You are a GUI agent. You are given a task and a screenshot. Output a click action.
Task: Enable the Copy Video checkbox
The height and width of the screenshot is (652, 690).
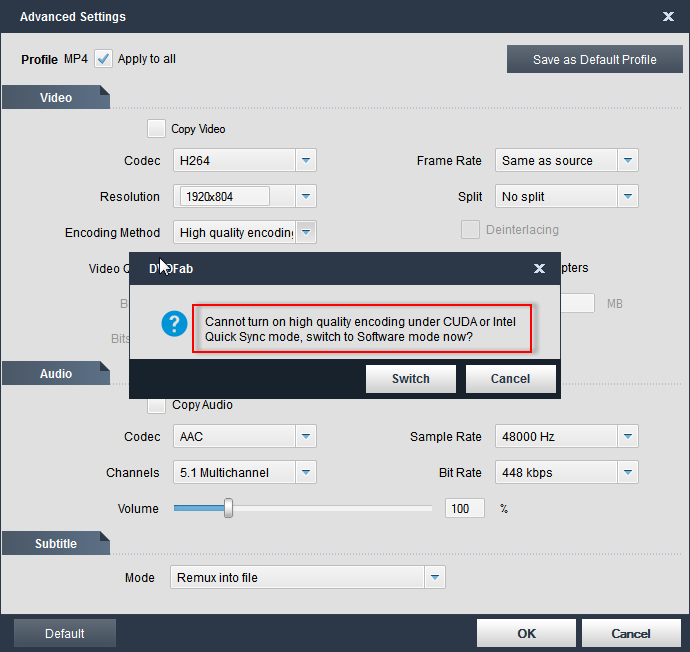click(x=156, y=128)
